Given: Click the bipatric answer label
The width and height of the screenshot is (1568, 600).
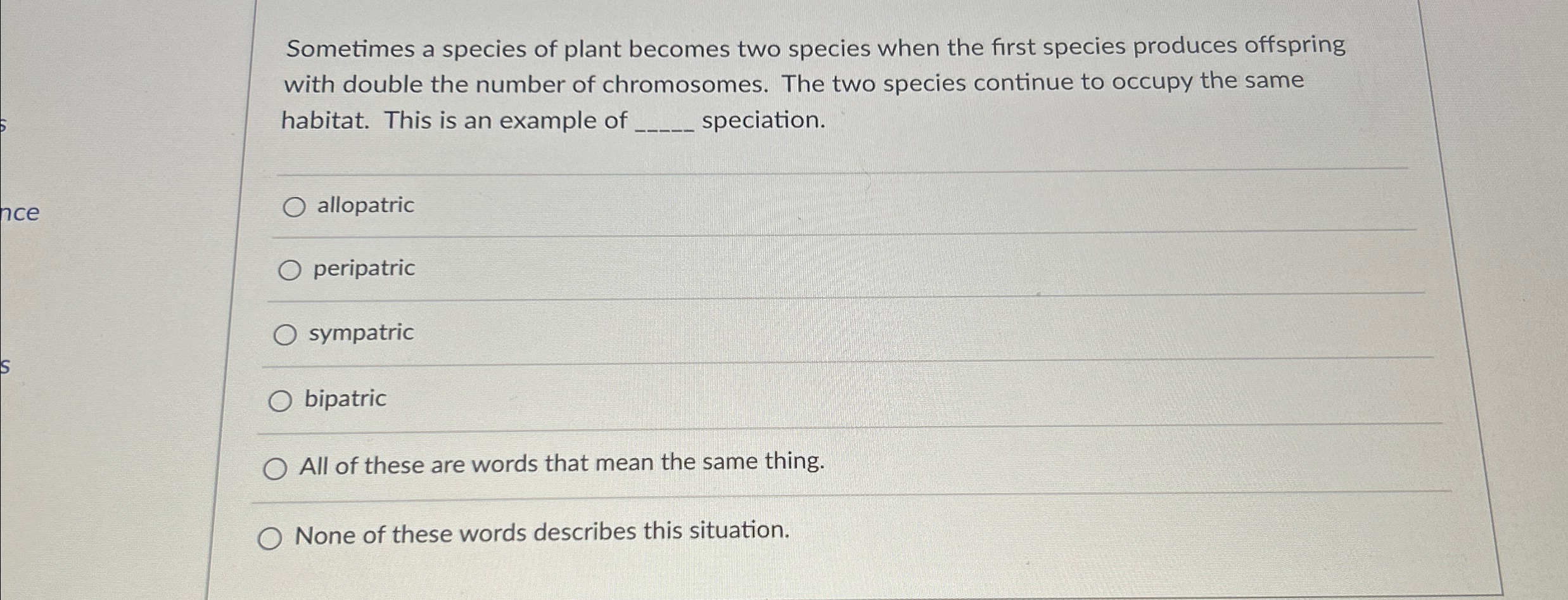Looking at the screenshot, I should coord(345,399).
